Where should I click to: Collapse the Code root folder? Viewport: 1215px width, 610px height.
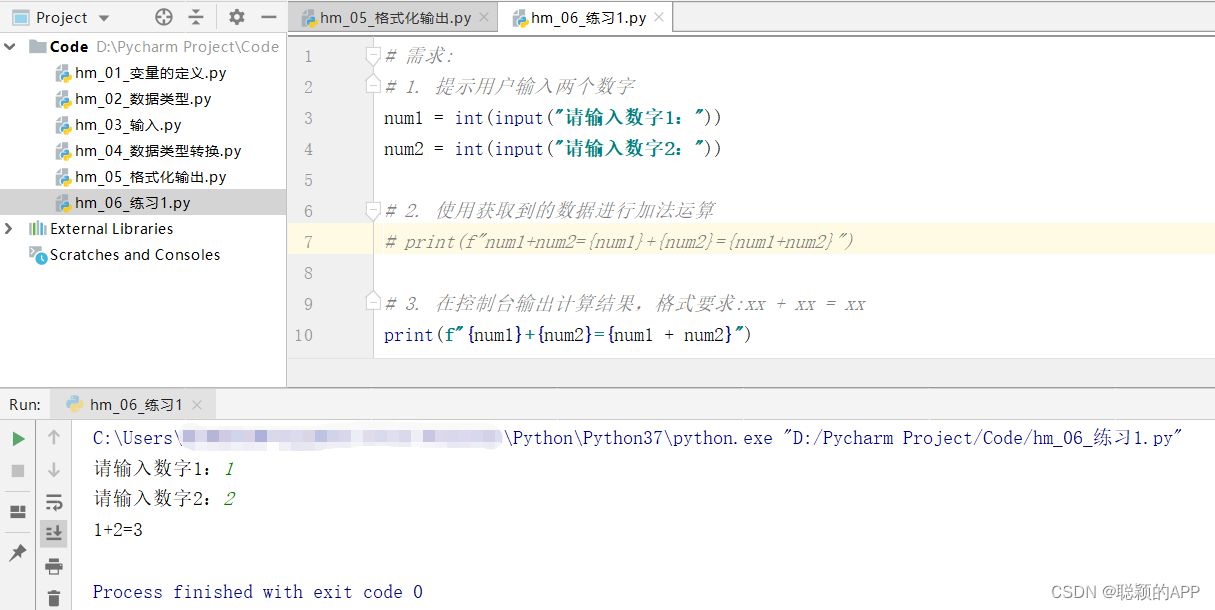(x=12, y=47)
